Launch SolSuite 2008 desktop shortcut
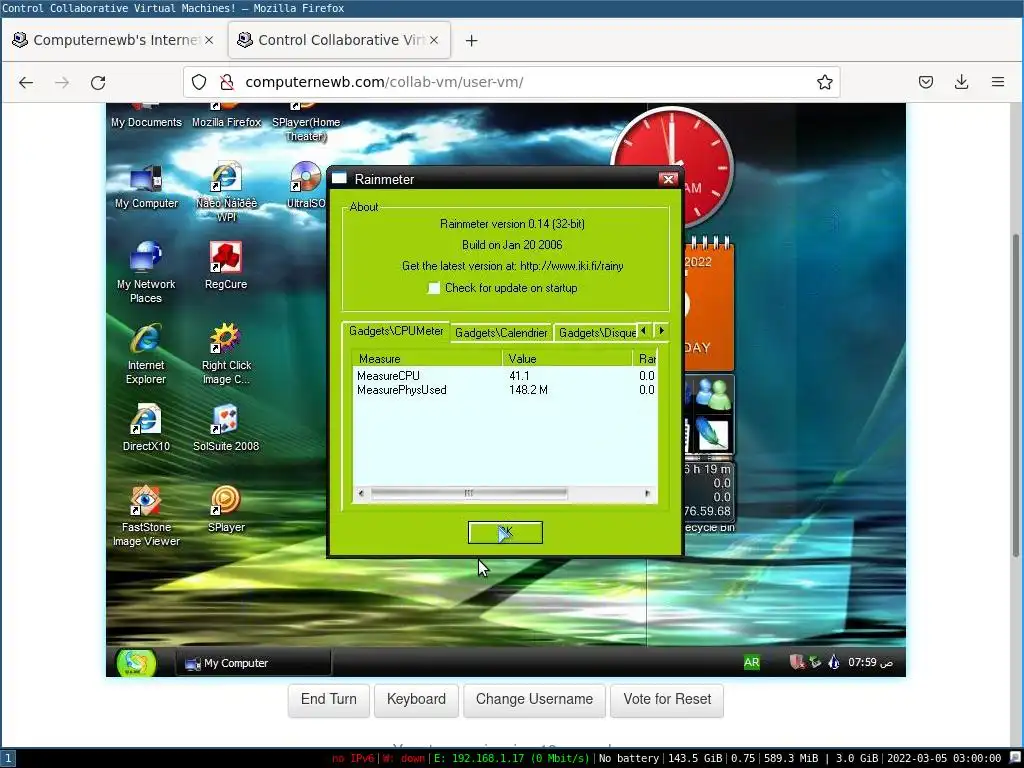Screen dimensions: 1024x768 [226, 428]
